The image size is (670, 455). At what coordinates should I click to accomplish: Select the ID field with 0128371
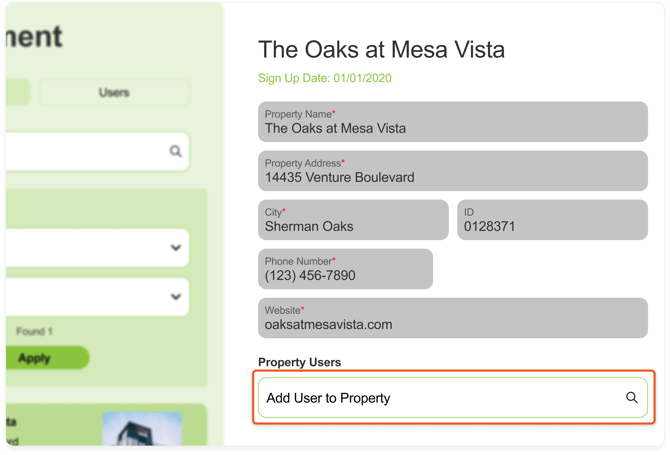click(x=552, y=220)
